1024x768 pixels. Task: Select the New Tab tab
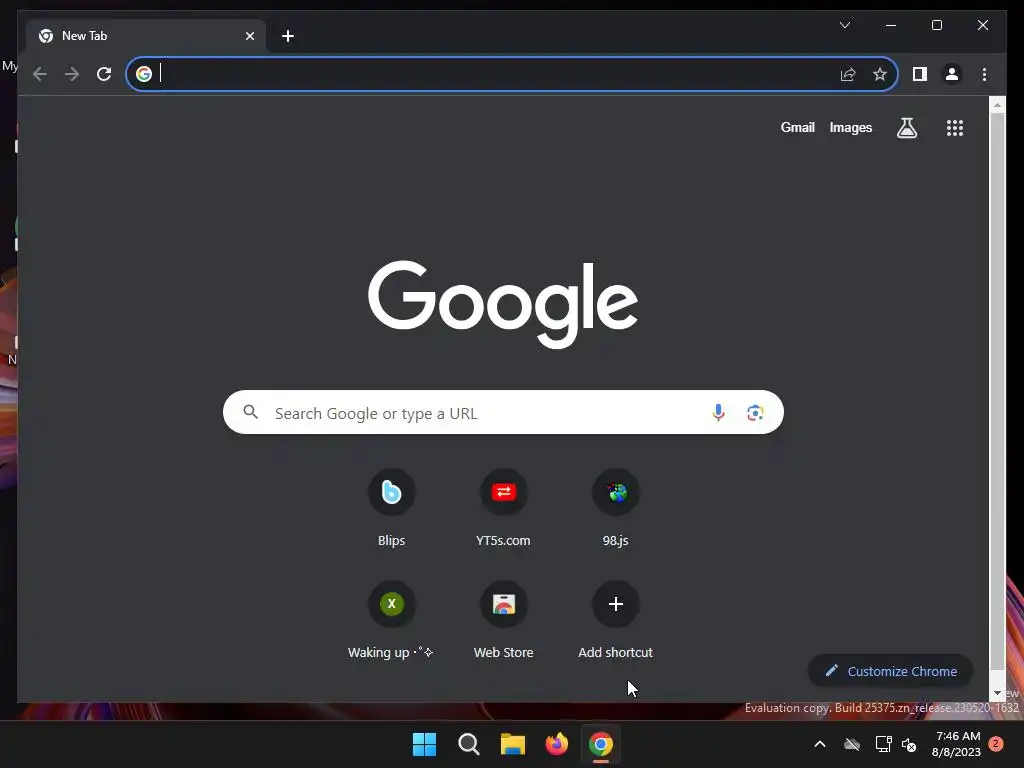click(x=146, y=36)
